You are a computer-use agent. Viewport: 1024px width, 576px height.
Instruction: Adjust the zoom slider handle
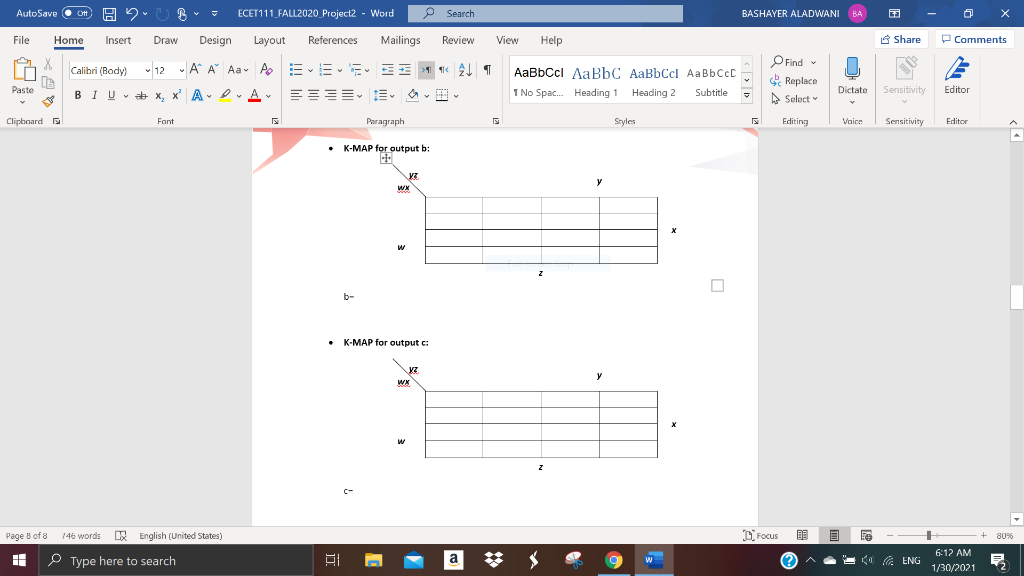(x=929, y=536)
